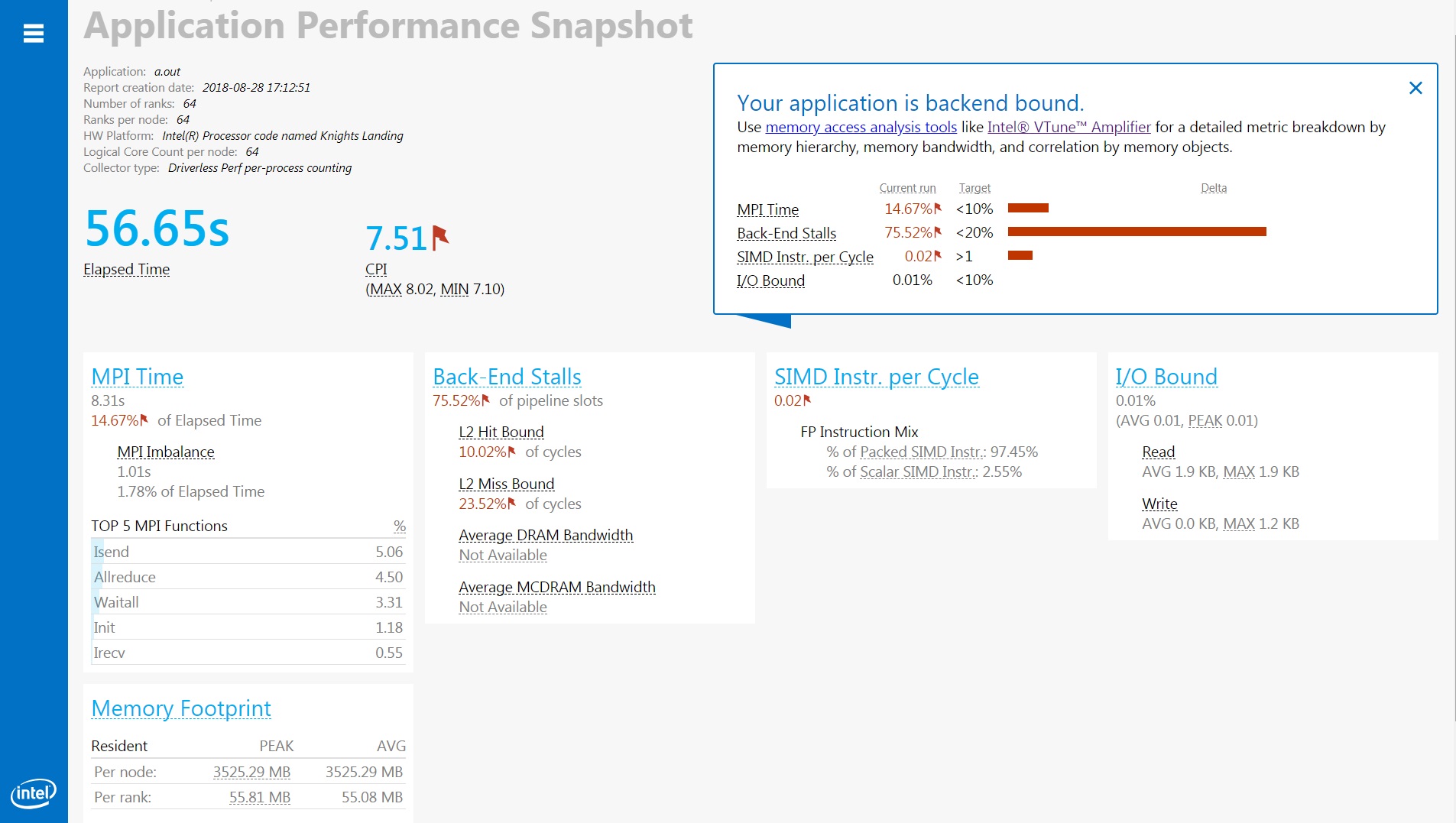Close the backend bound notification popup
This screenshot has height=823, width=1456.
tap(1415, 89)
